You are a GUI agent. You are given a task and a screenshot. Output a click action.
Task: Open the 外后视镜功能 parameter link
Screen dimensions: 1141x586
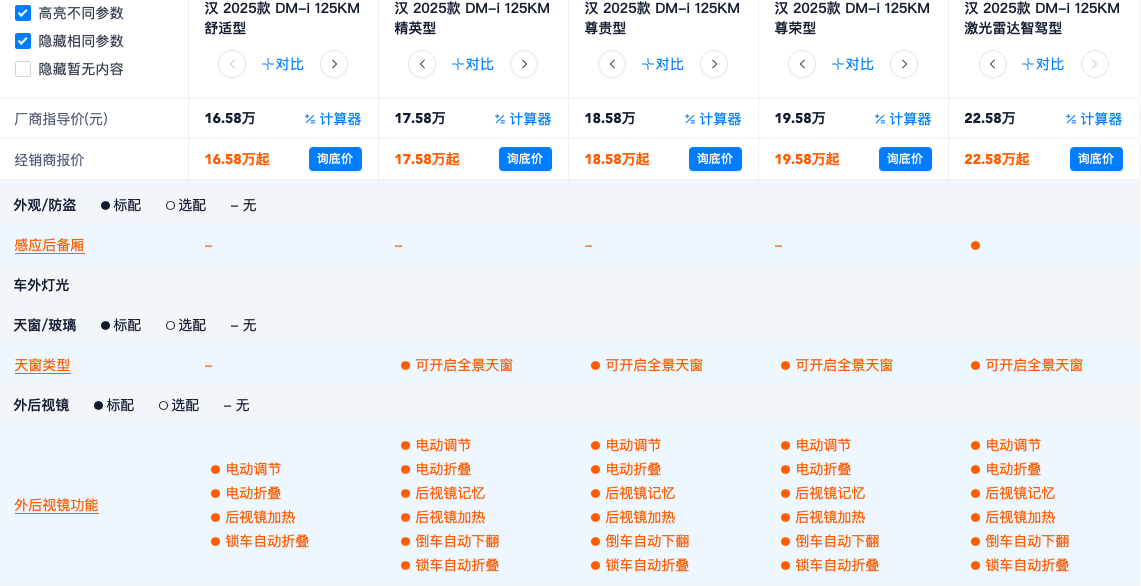[57, 505]
